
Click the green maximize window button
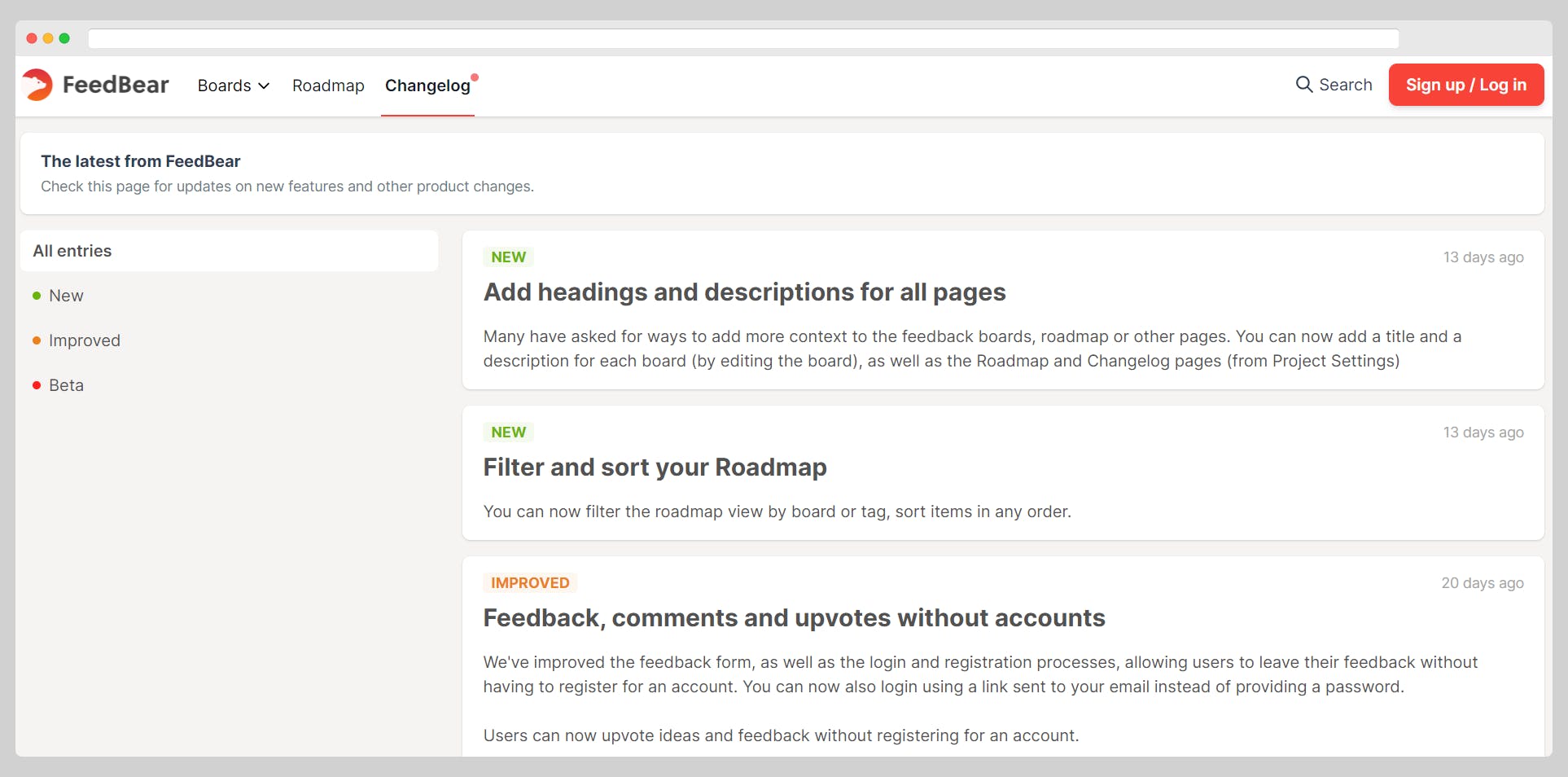click(64, 38)
